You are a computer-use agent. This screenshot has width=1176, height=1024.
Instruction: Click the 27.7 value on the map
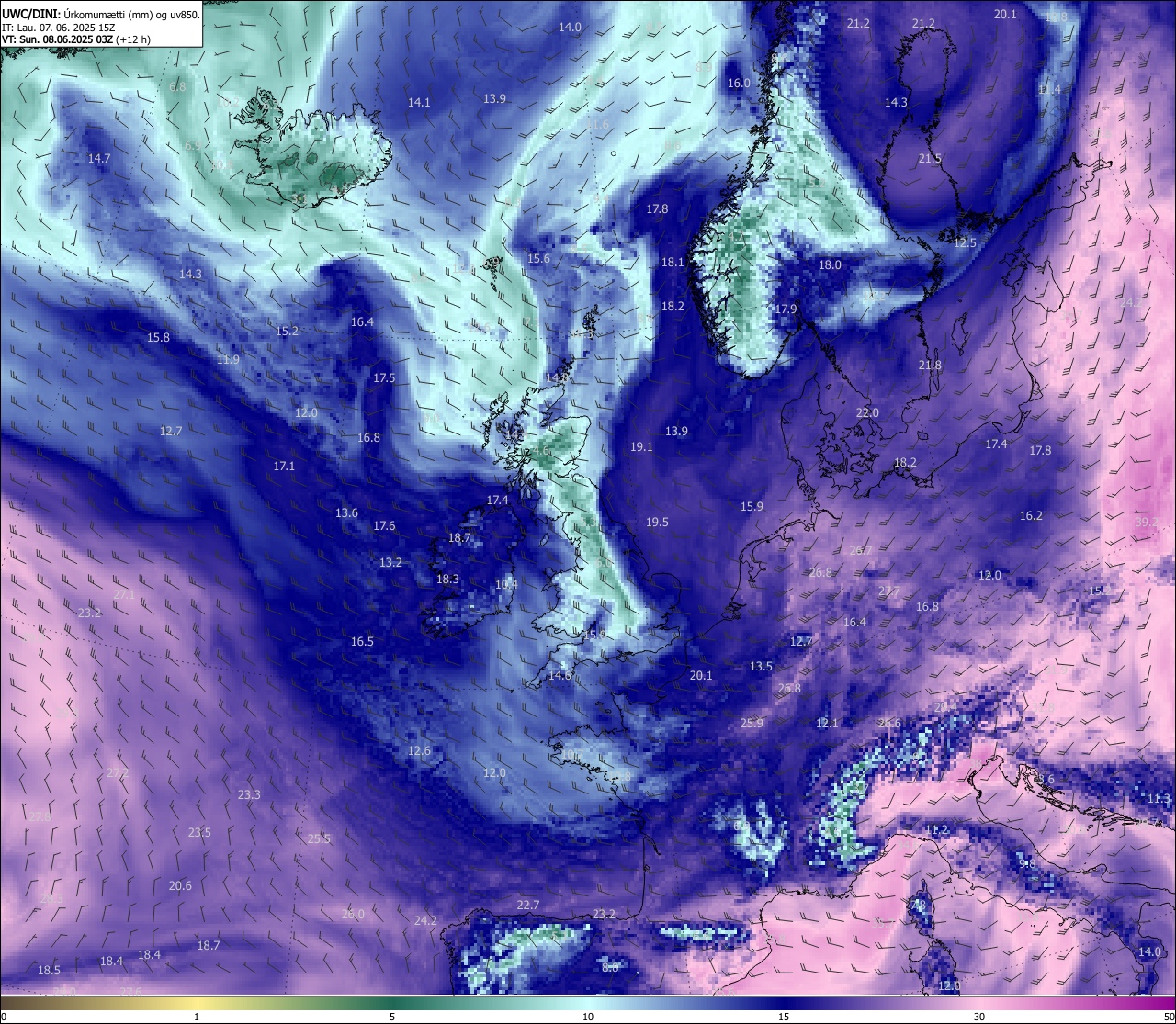click(x=888, y=592)
